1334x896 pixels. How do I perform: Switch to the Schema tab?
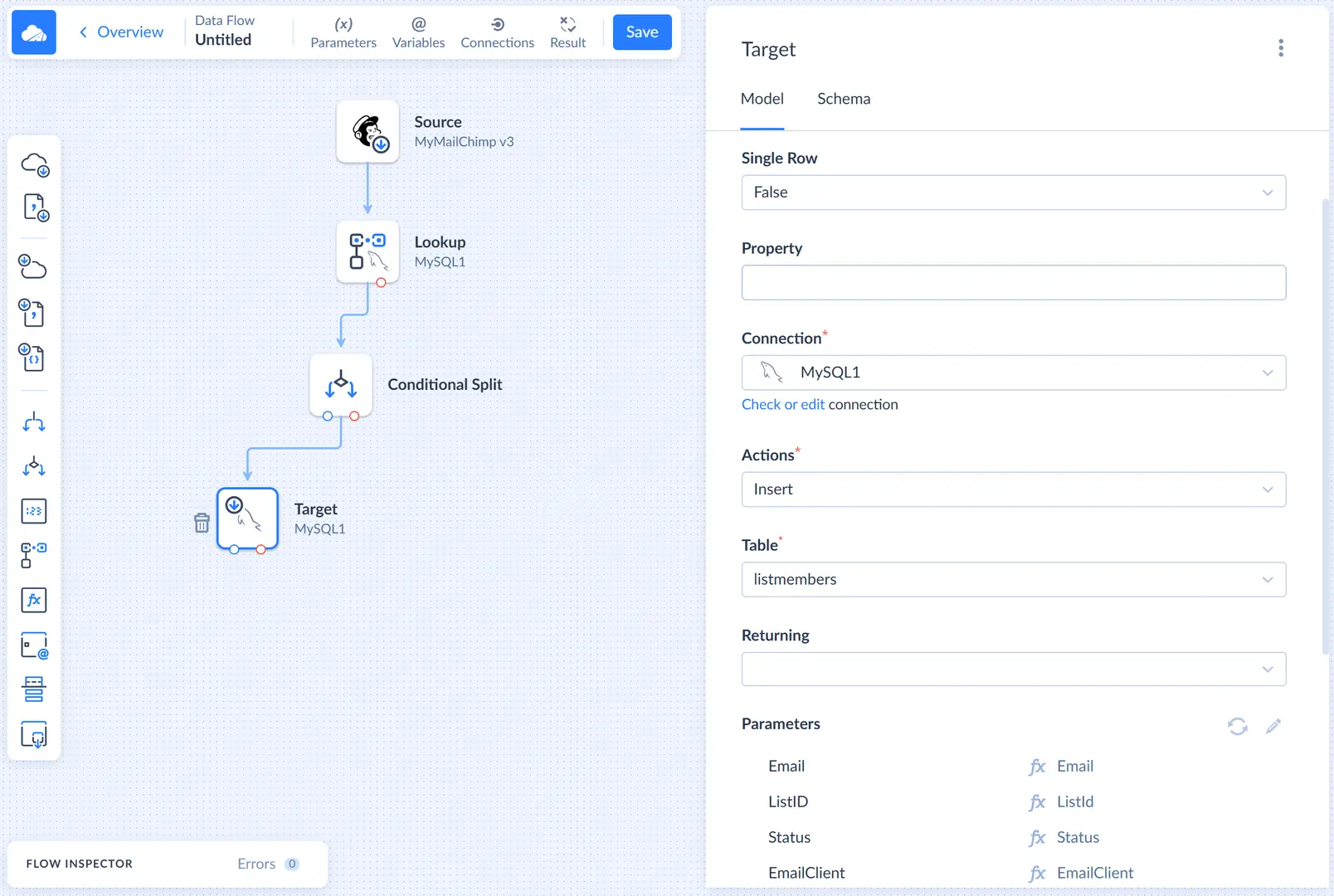[844, 99]
